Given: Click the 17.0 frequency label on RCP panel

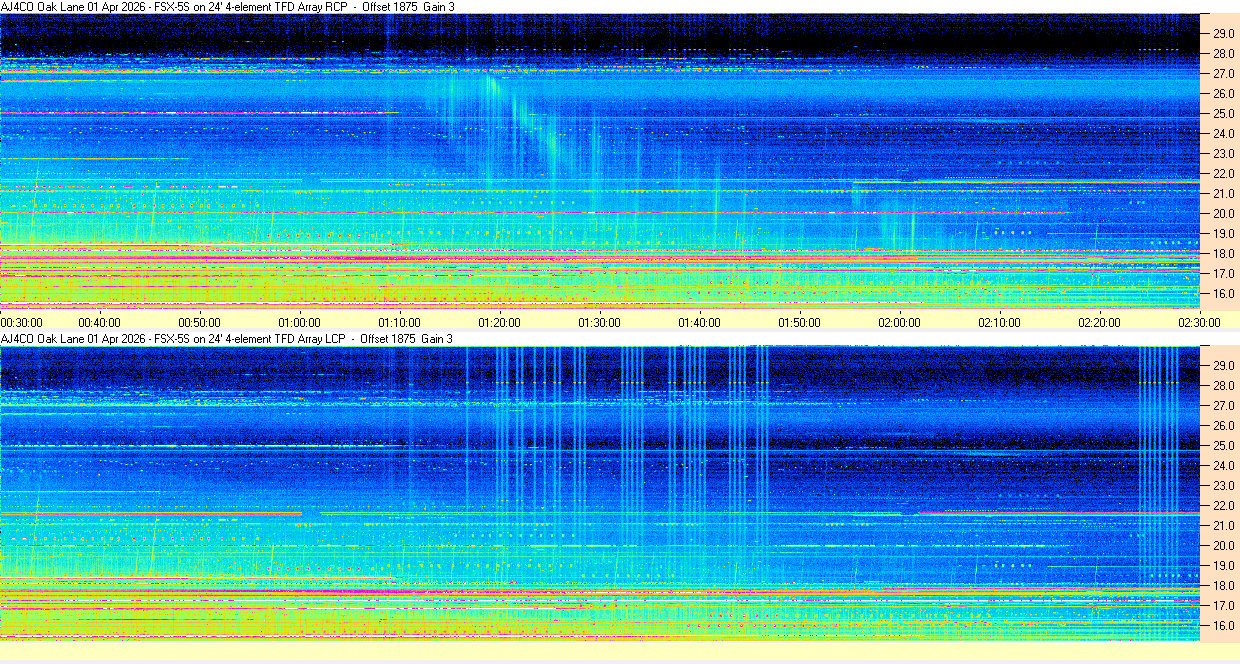Looking at the screenshot, I should (1223, 273).
